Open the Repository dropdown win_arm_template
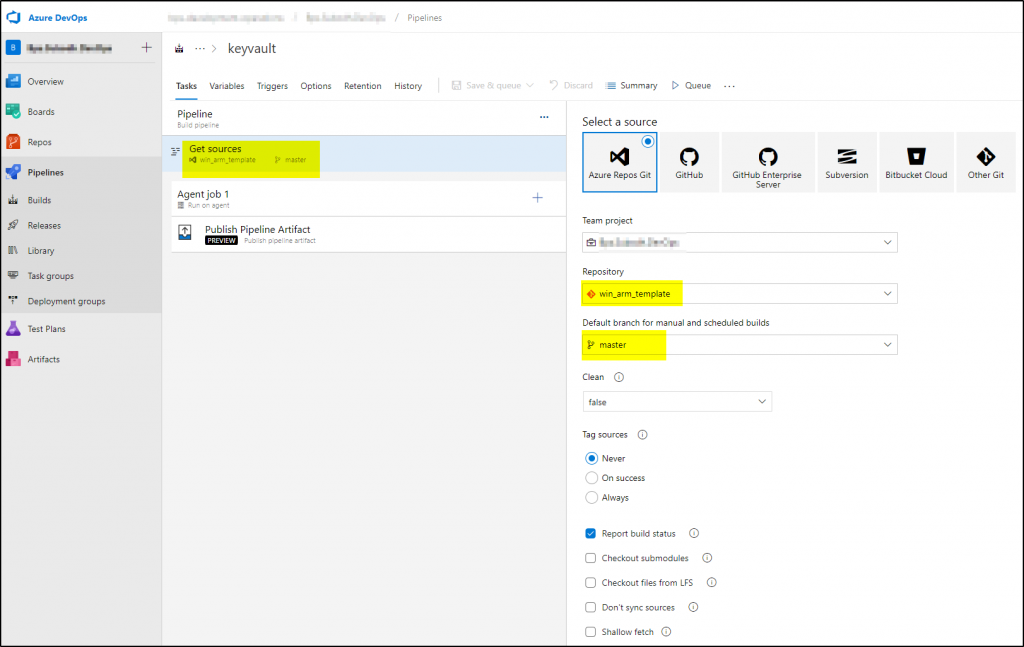 (739, 294)
